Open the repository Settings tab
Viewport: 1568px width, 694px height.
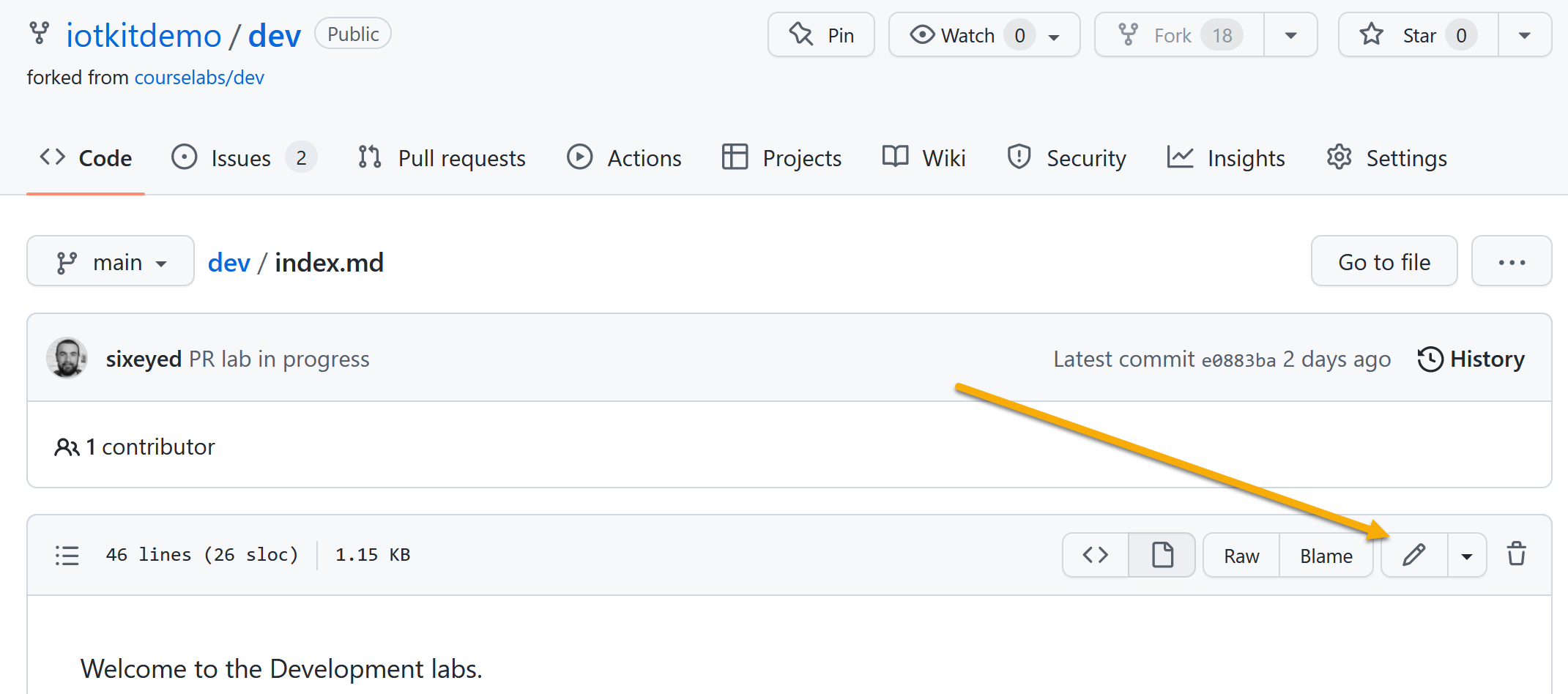pos(1386,158)
